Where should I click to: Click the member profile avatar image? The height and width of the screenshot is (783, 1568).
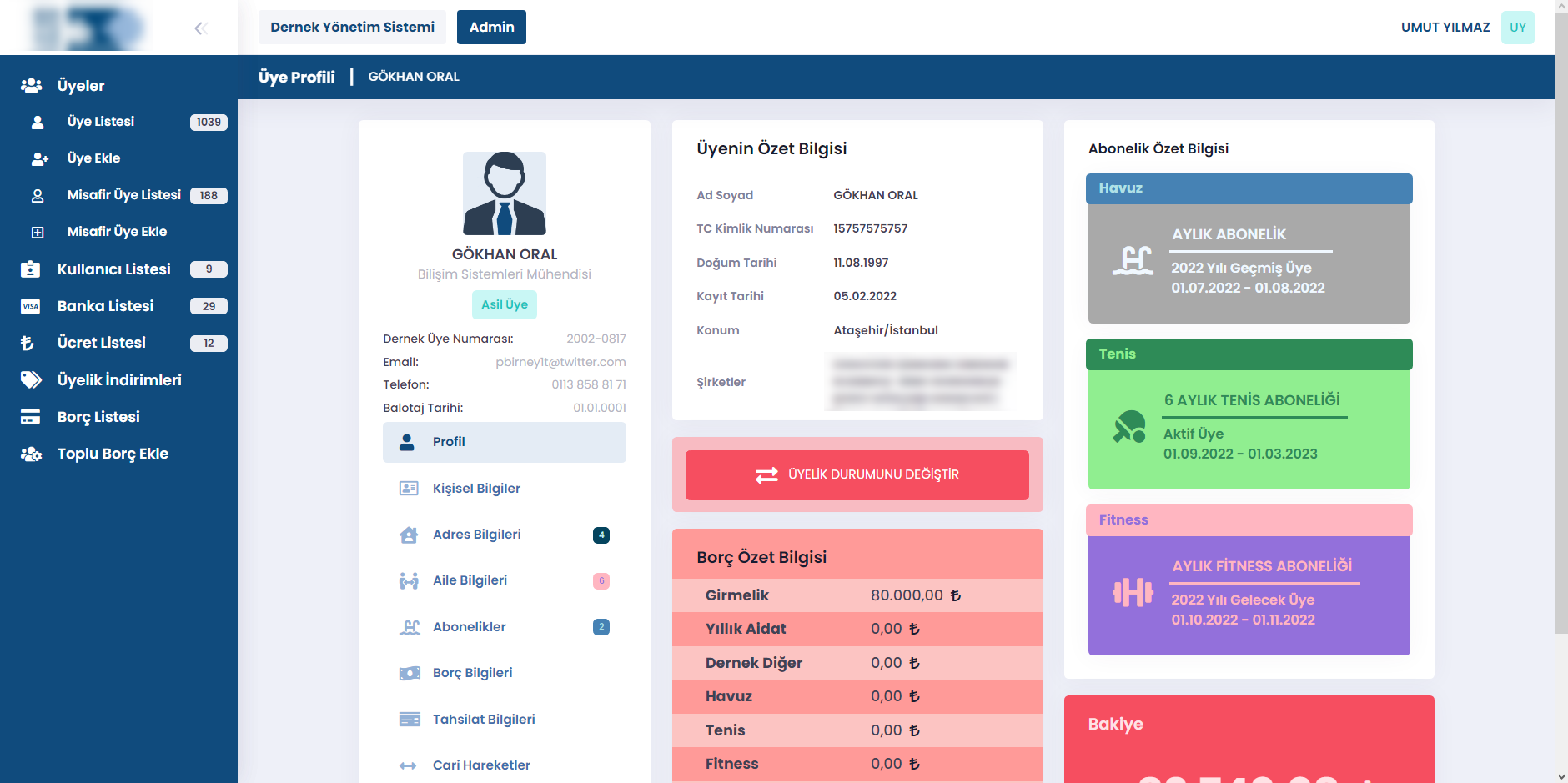505,193
